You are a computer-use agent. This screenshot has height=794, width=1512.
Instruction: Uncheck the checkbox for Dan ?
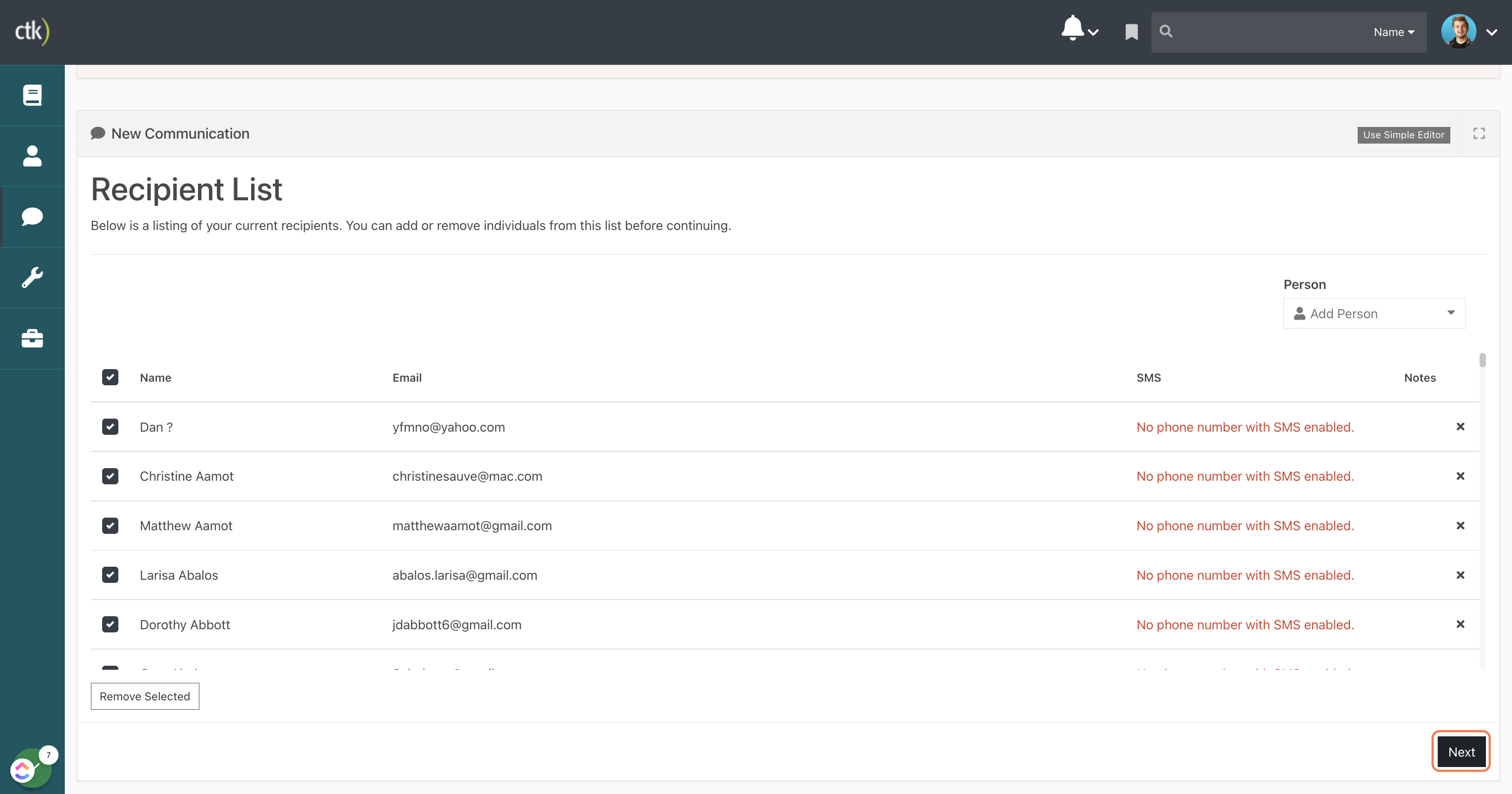[x=110, y=426]
